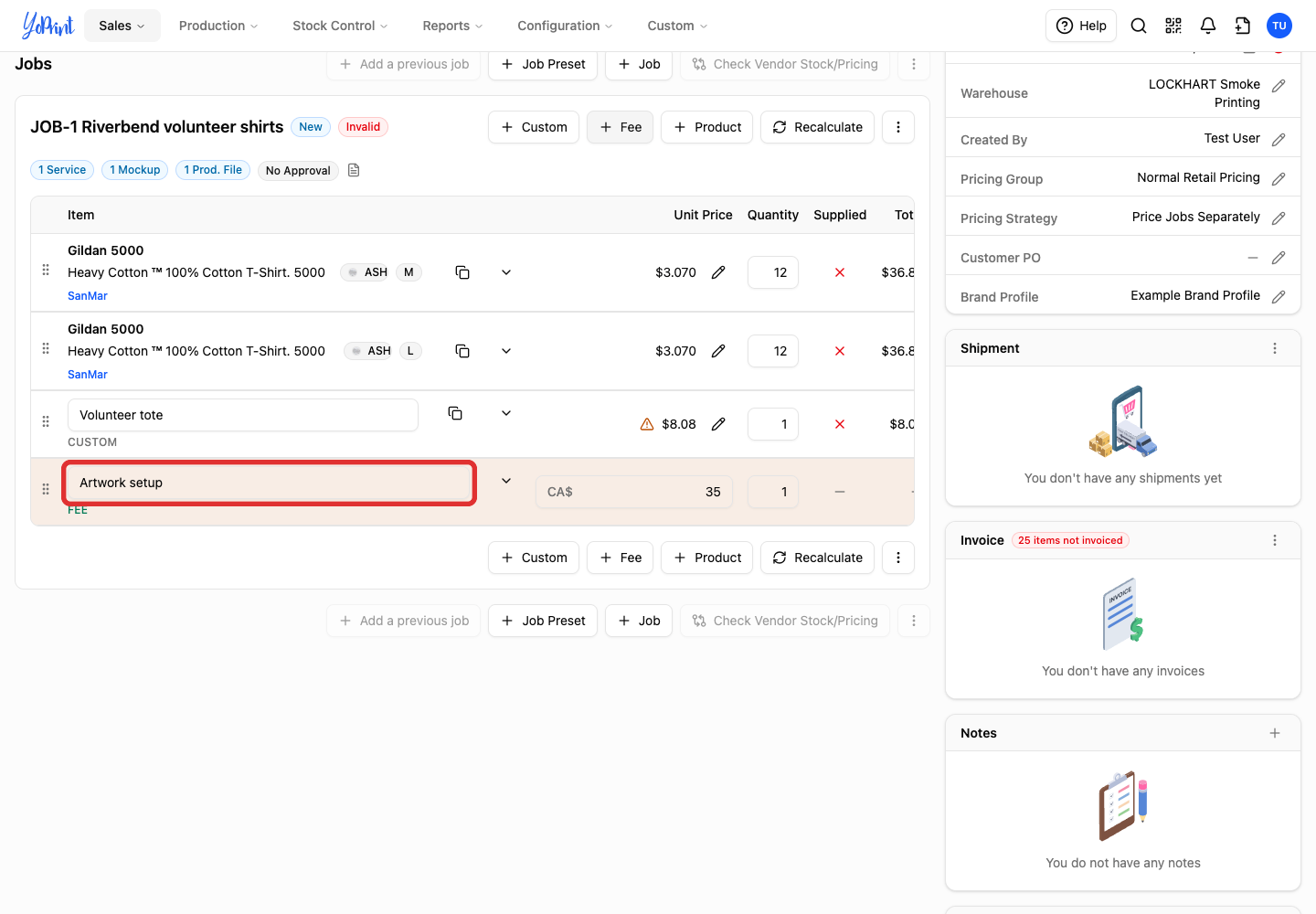The image size is (1316, 914).
Task: Click the Artwork setup CA$ price field
Action: [634, 492]
